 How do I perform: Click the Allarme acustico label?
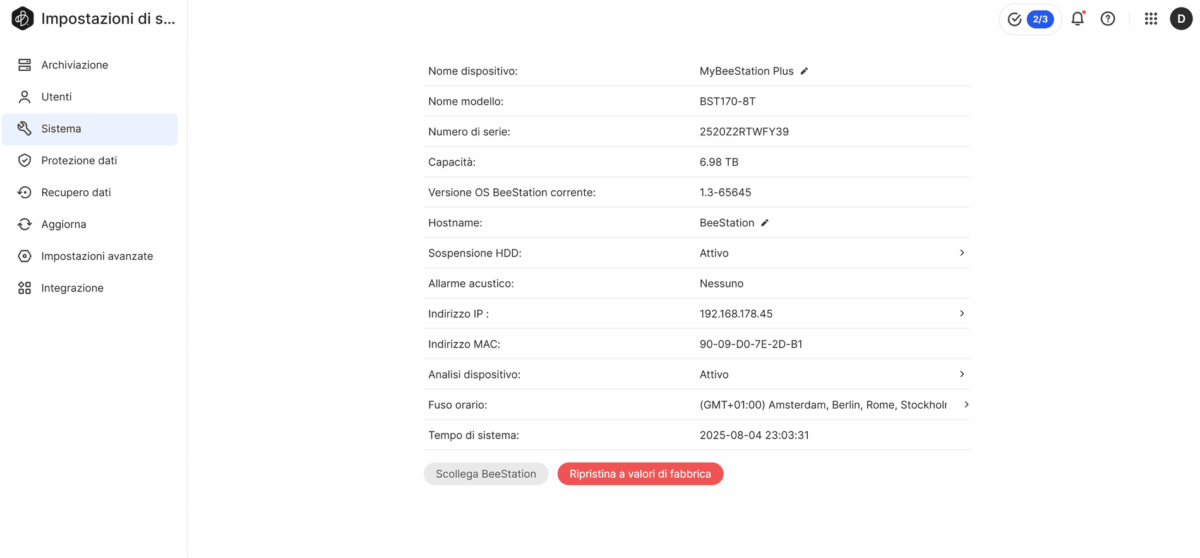pos(471,283)
